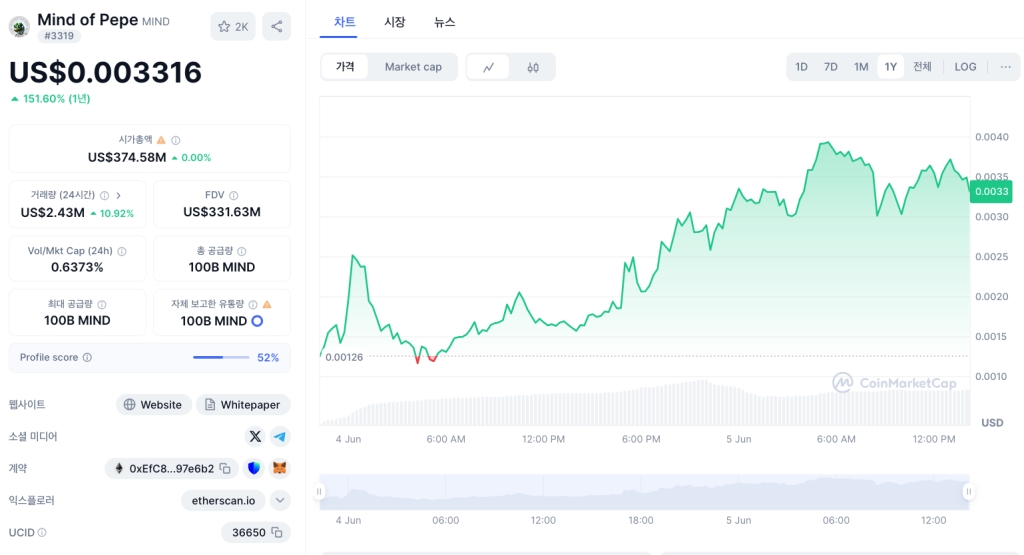
Task: Open chart more options ellipsis
Action: 1006,67
